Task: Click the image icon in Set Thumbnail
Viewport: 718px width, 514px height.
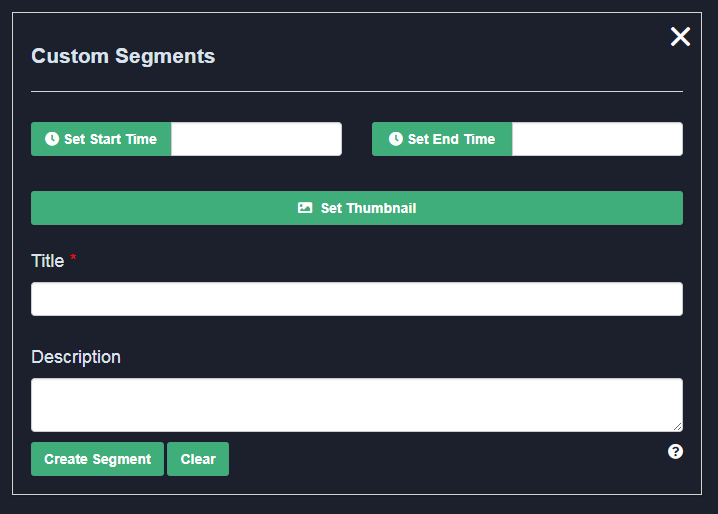Action: [x=305, y=208]
